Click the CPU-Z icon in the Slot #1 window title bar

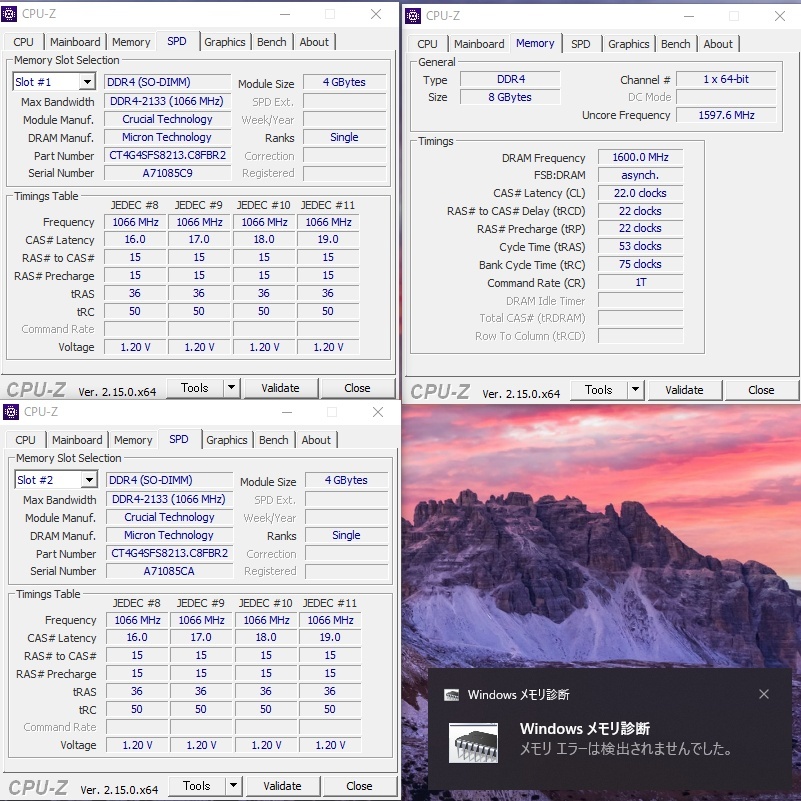(11, 15)
